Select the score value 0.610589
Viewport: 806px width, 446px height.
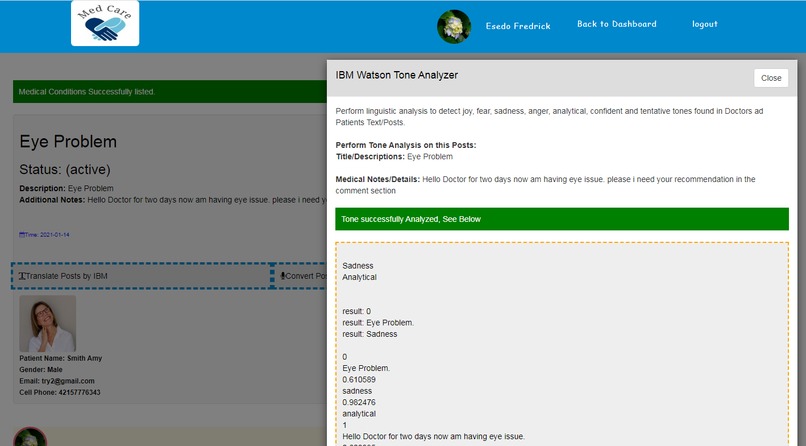[x=359, y=380]
